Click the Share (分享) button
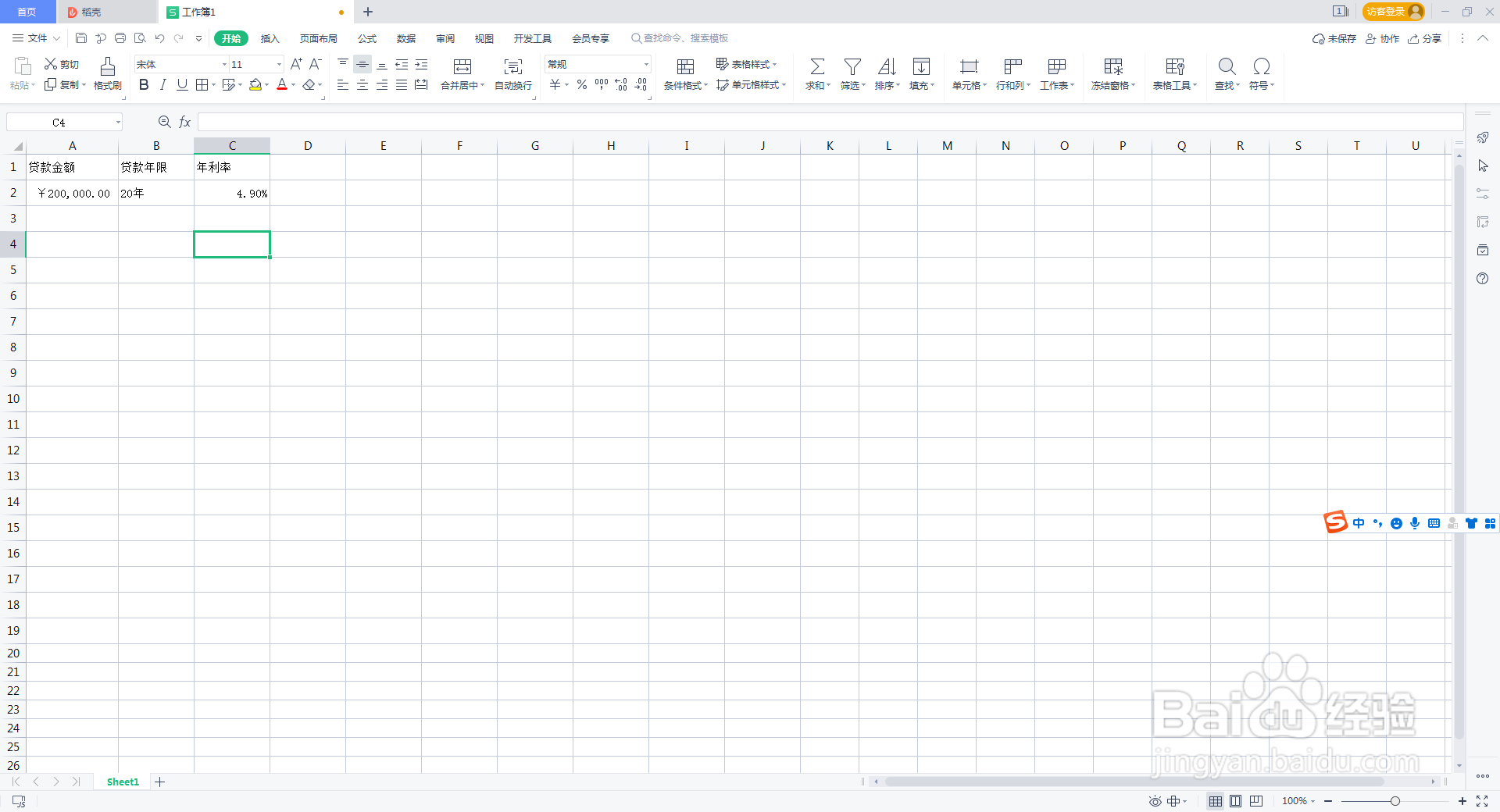The width and height of the screenshot is (1500, 812). tap(1425, 38)
